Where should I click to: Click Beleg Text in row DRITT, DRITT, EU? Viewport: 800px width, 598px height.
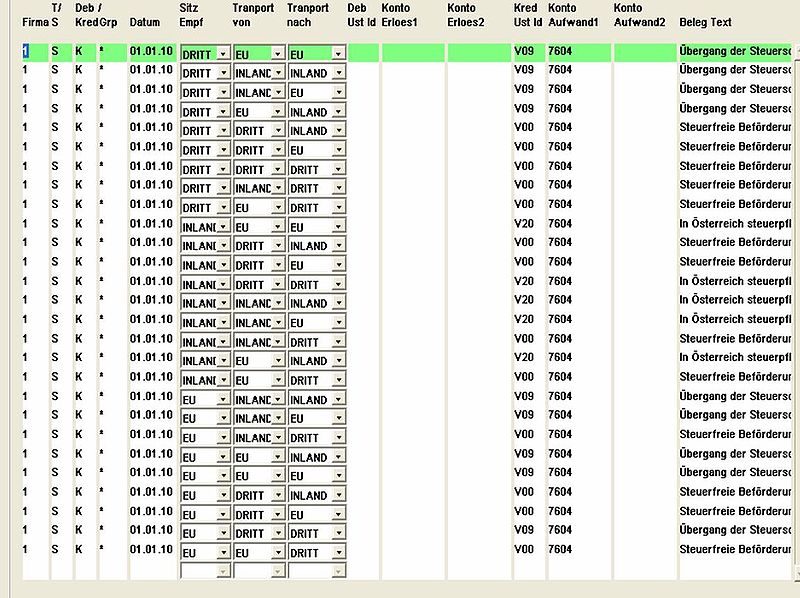(x=735, y=146)
